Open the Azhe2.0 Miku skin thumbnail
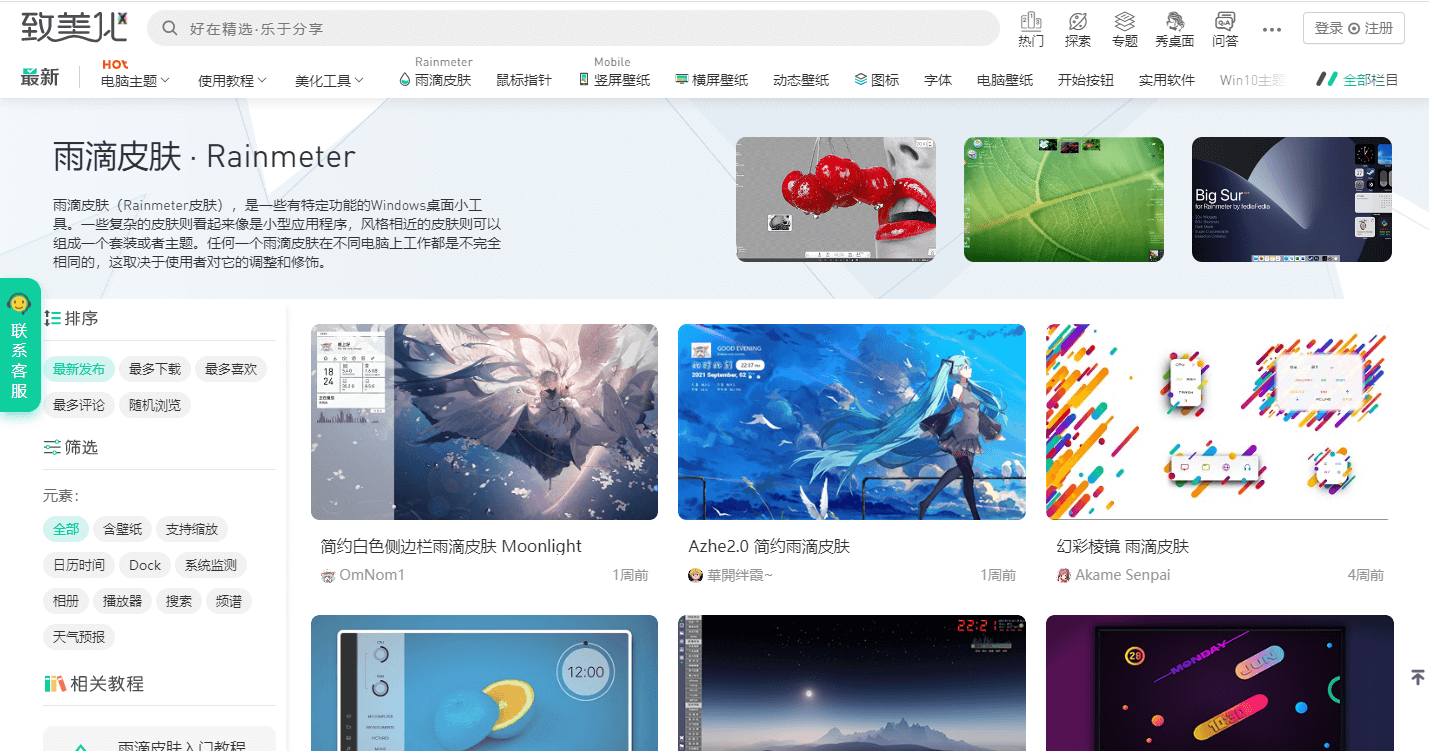1429x751 pixels. point(851,421)
